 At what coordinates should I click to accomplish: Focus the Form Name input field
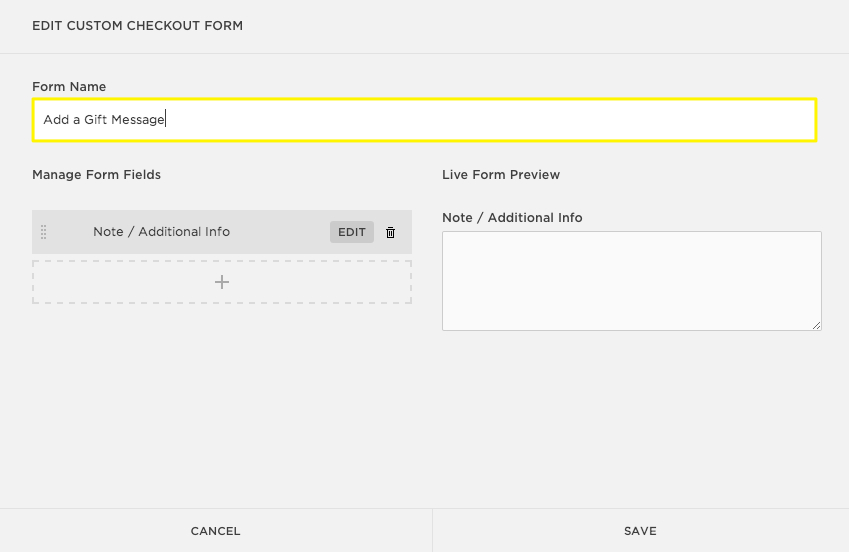coord(424,120)
